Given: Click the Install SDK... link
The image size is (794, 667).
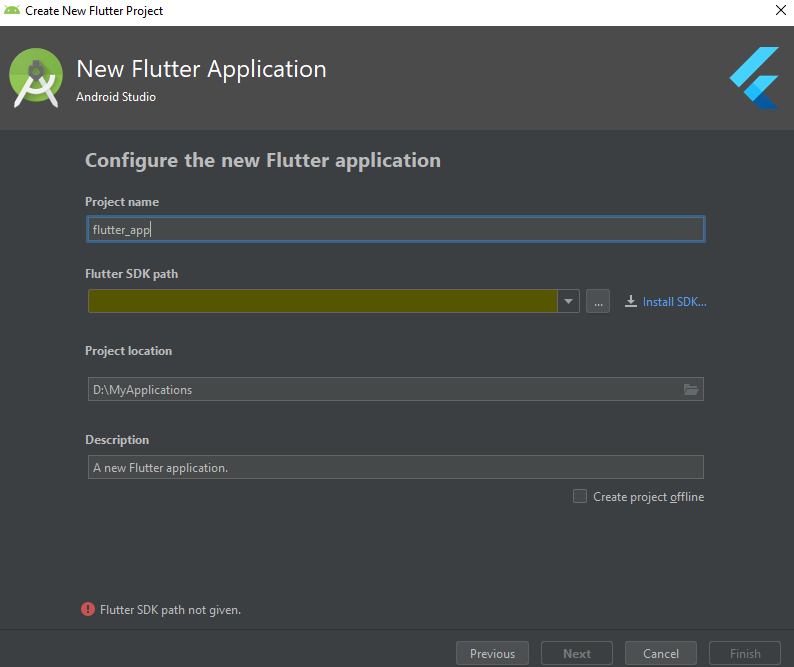Looking at the screenshot, I should [674, 302].
